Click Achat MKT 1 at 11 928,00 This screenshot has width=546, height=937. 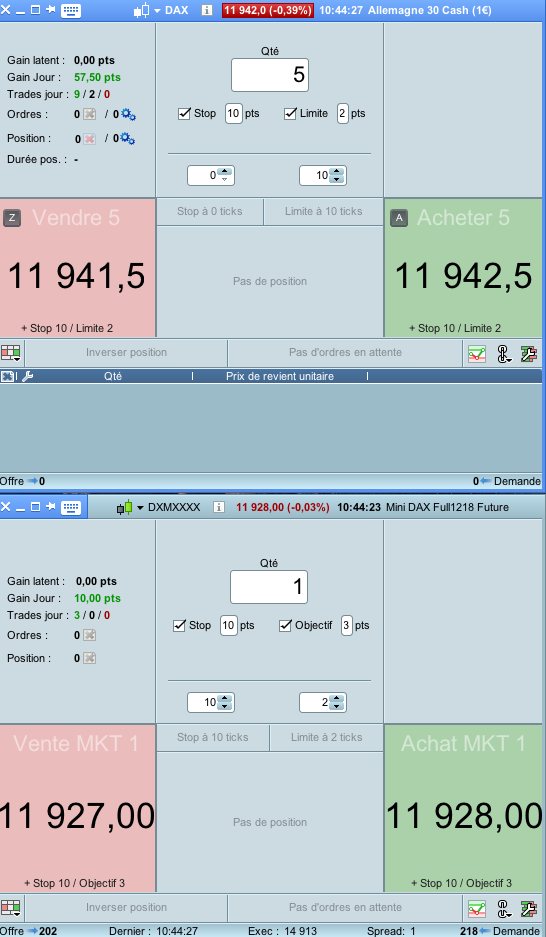point(463,808)
